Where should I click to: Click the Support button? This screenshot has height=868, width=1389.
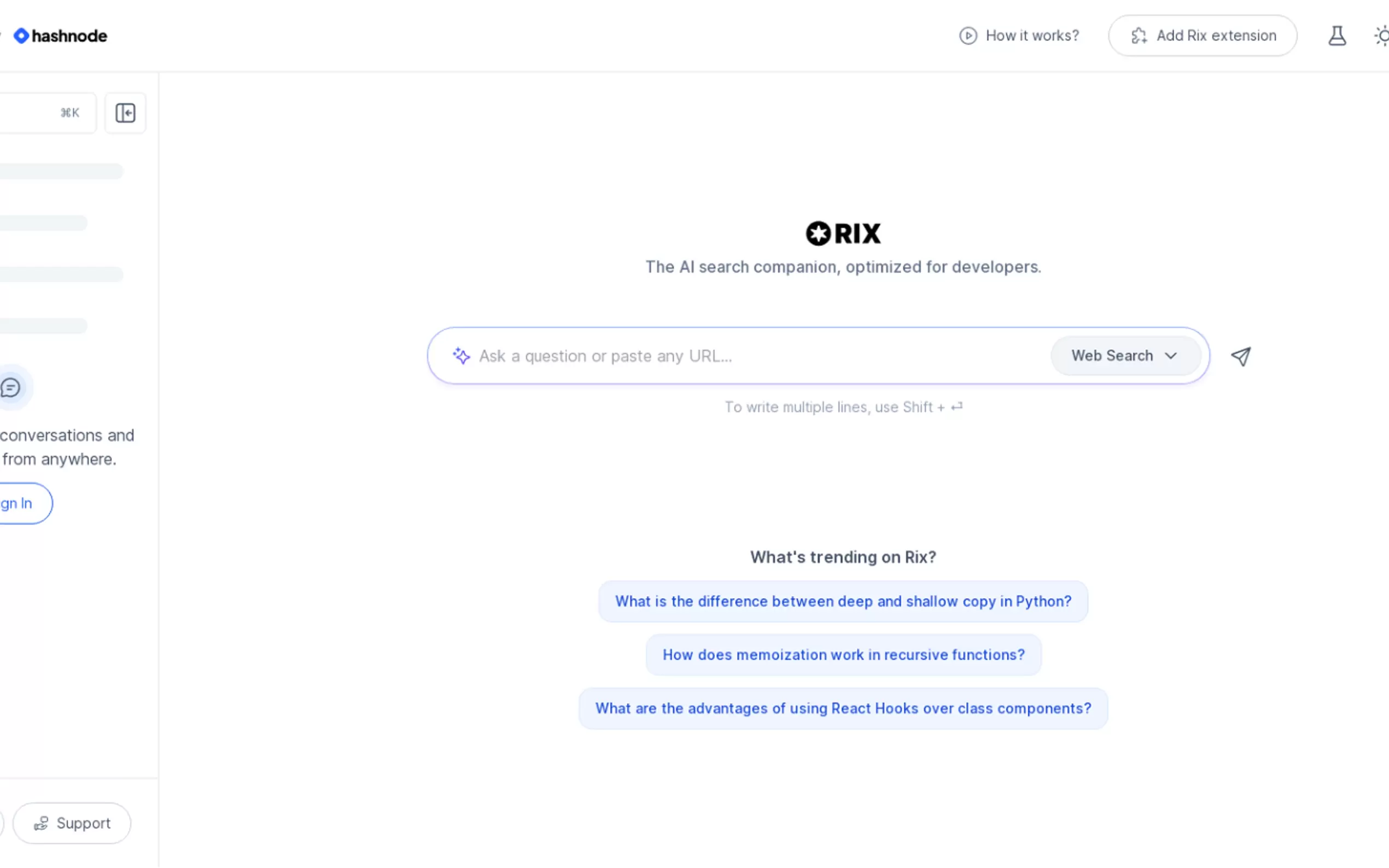[72, 823]
